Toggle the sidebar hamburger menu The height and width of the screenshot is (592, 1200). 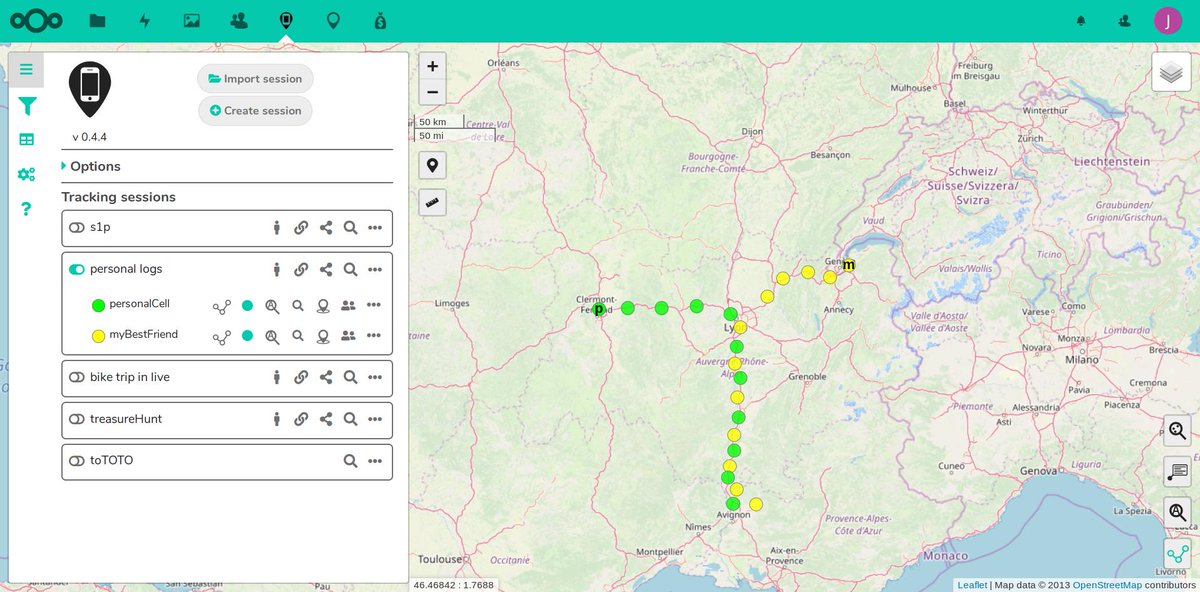tap(26, 69)
